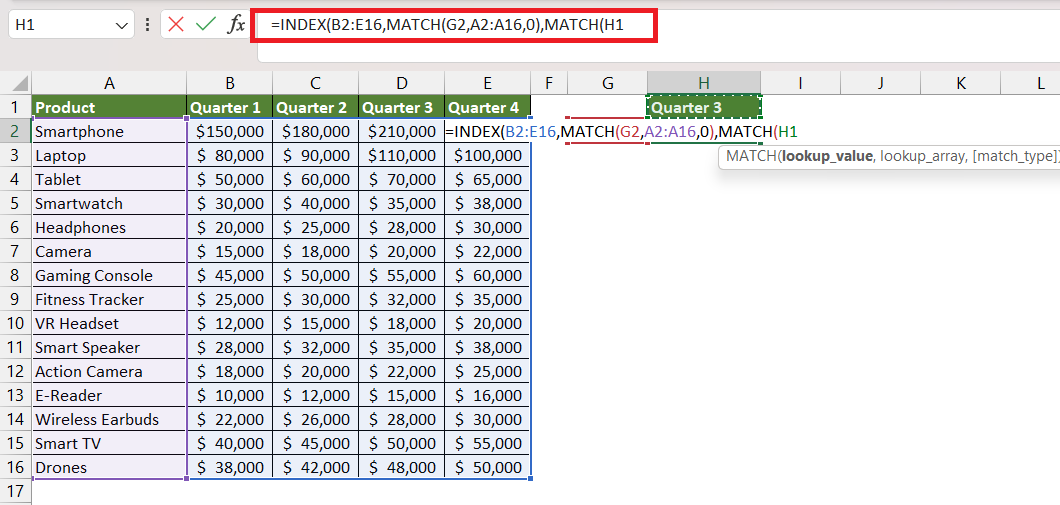Cancel the formula entry with the red X
The width and height of the screenshot is (1060, 505).
[x=176, y=25]
